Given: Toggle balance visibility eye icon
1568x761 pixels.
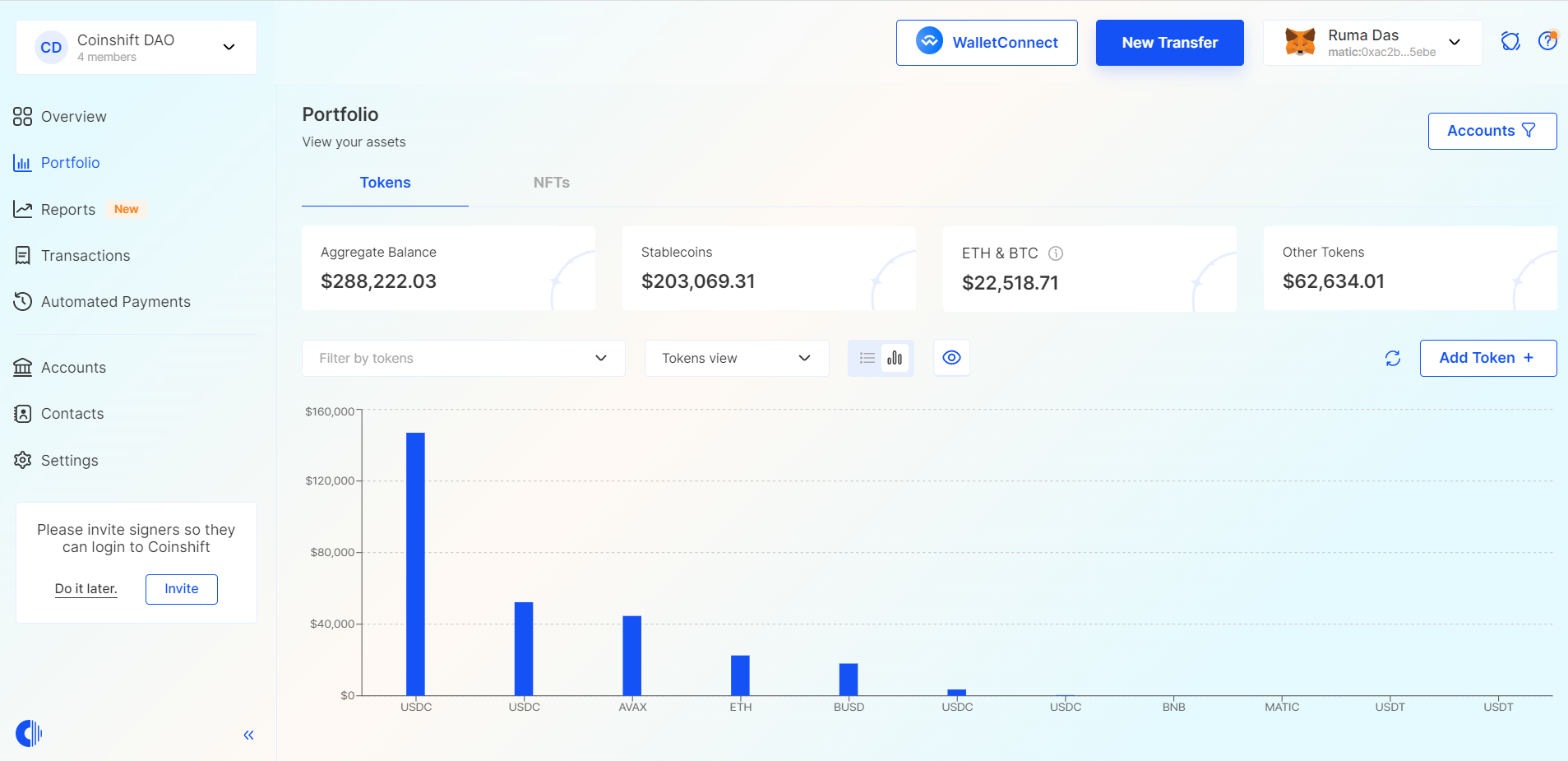Looking at the screenshot, I should pos(951,358).
